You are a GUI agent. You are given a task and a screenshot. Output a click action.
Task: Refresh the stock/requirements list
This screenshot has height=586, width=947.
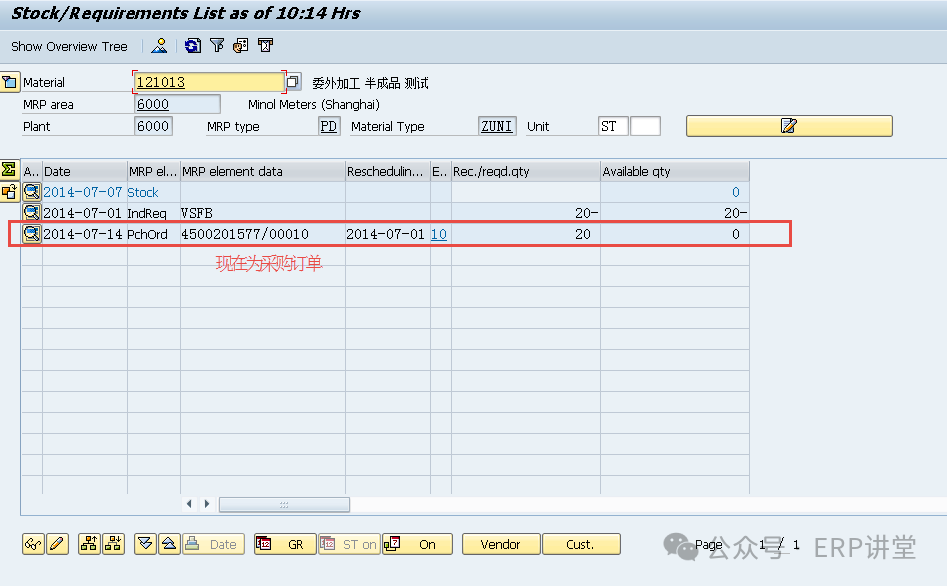[x=193, y=46]
